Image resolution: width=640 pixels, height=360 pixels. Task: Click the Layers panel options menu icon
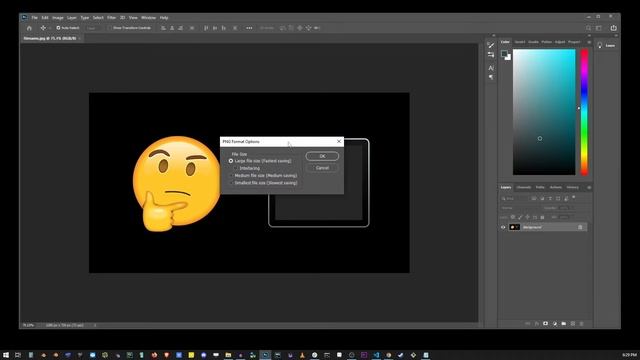(589, 187)
